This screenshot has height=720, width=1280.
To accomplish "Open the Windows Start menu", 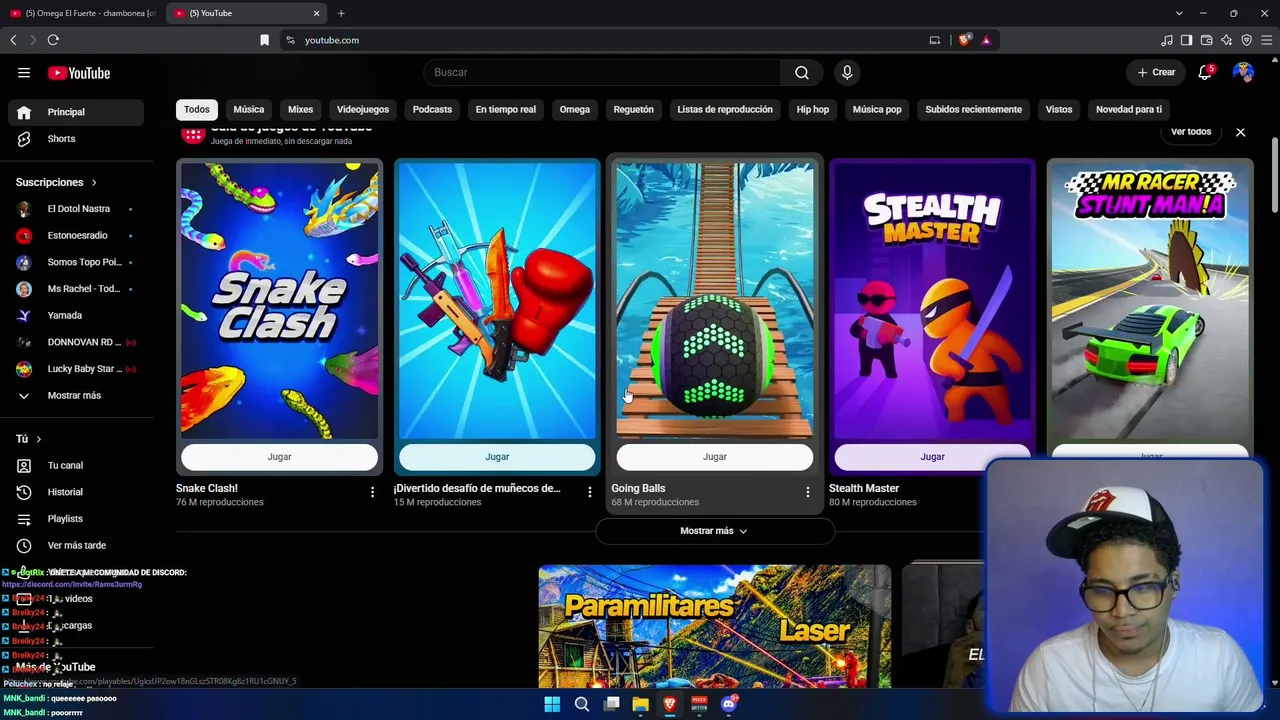I will pos(552,704).
